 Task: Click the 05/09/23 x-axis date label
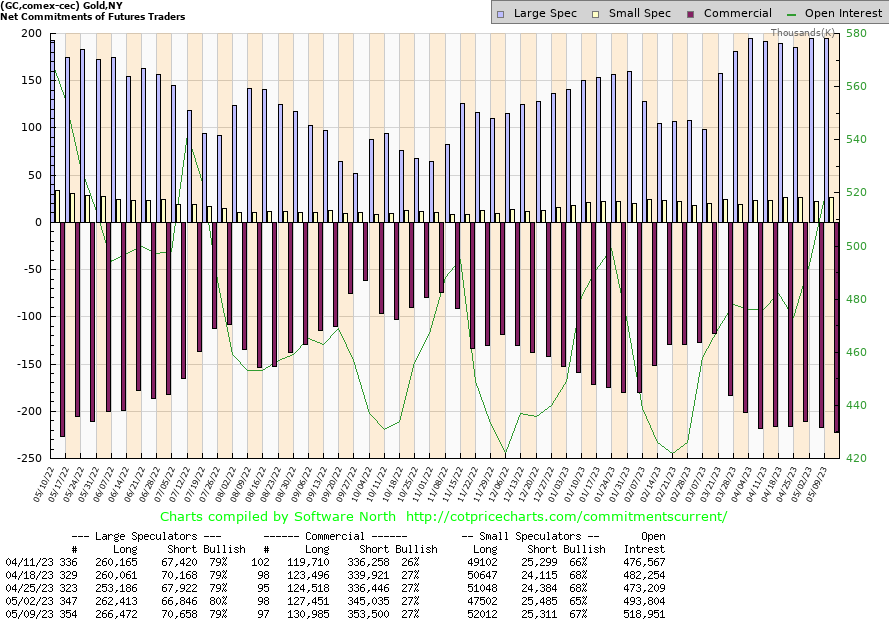coord(822,485)
